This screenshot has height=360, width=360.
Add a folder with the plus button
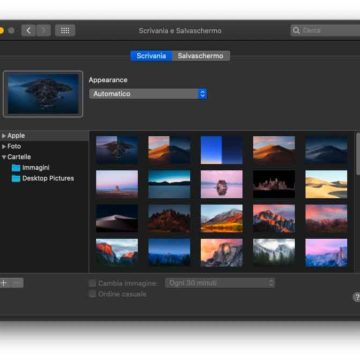[x=4, y=283]
